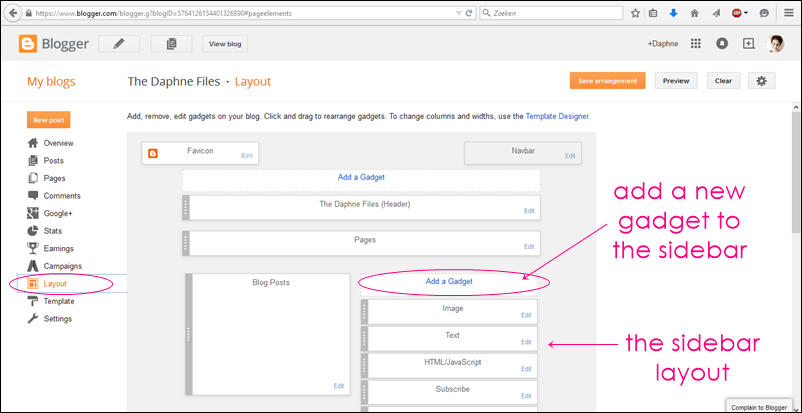The height and width of the screenshot is (413, 802).
Task: Edit the Navbar gadget
Action: (x=570, y=156)
